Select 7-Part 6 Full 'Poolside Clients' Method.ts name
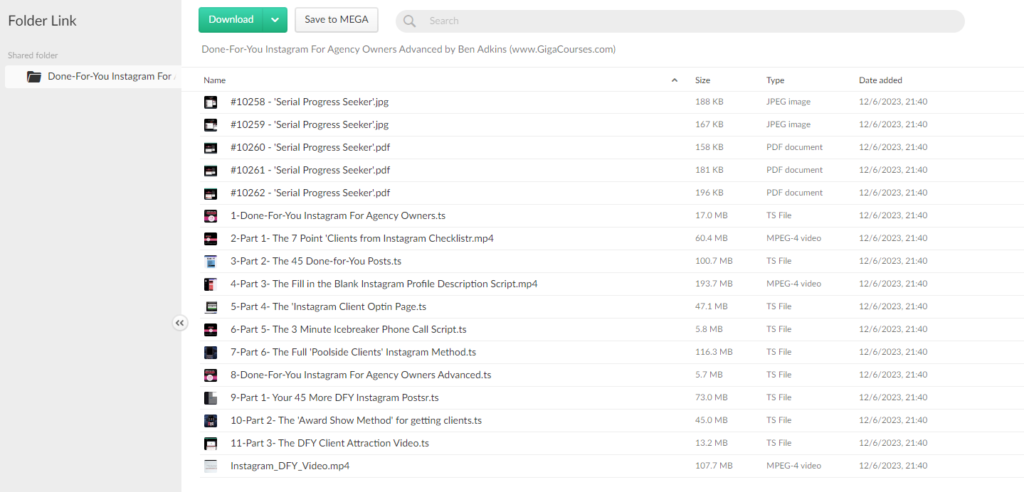This screenshot has width=1024, height=492. pyautogui.click(x=353, y=352)
